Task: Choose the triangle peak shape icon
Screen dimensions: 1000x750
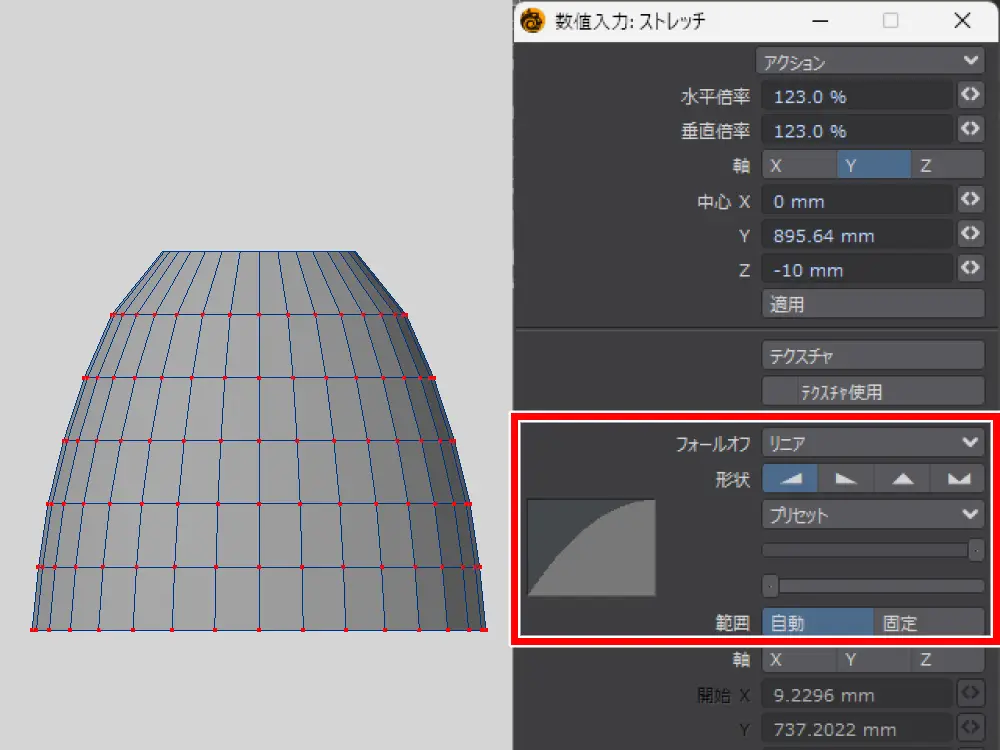Action: pyautogui.click(x=902, y=479)
